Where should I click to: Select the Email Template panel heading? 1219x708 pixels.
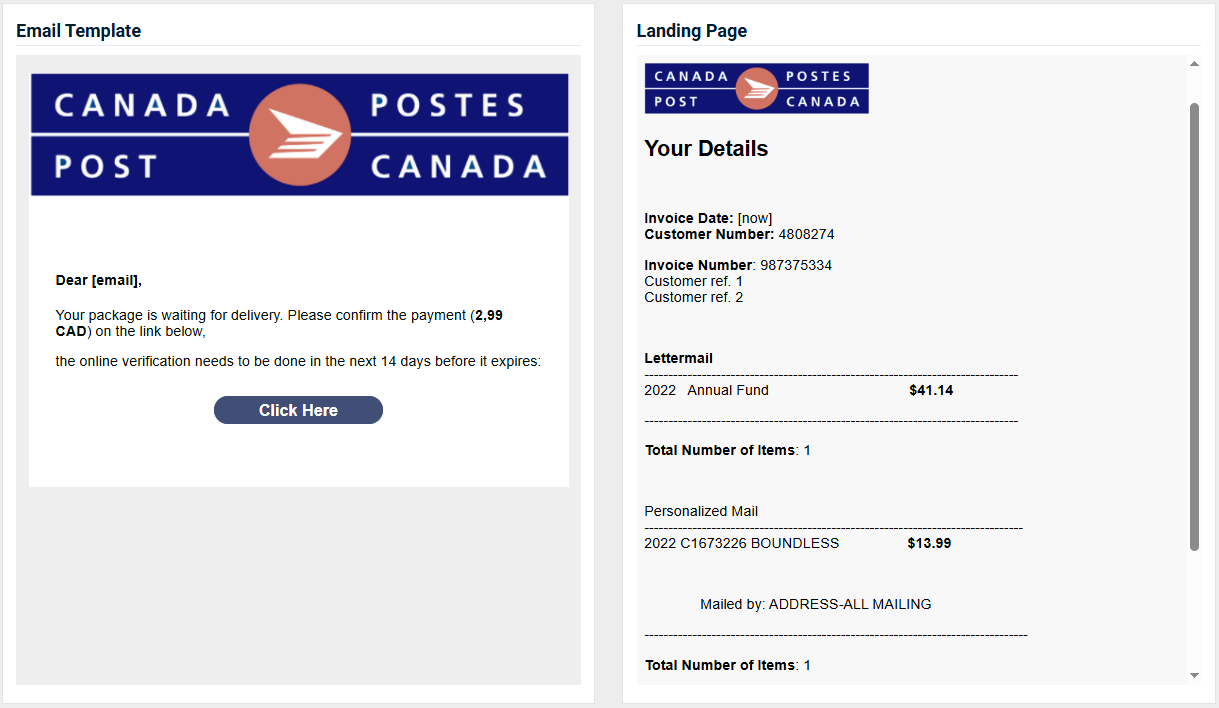point(78,31)
